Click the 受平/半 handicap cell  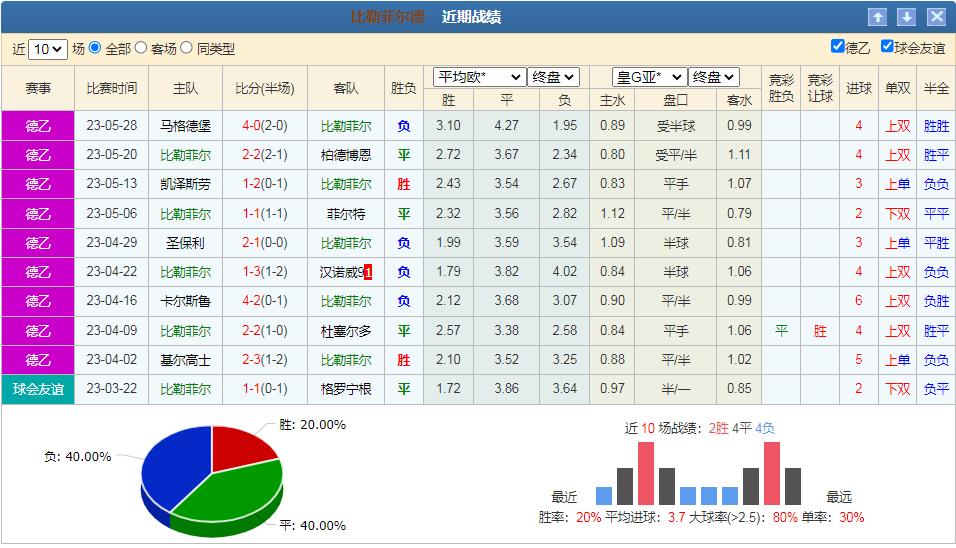[x=676, y=155]
